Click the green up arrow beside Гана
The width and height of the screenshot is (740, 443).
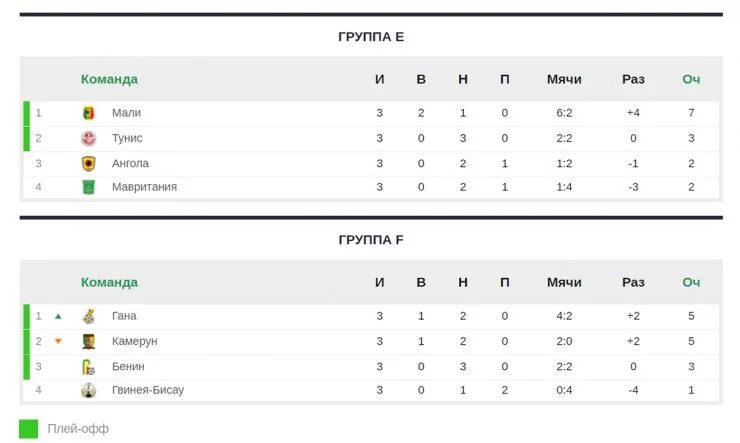pos(58,316)
